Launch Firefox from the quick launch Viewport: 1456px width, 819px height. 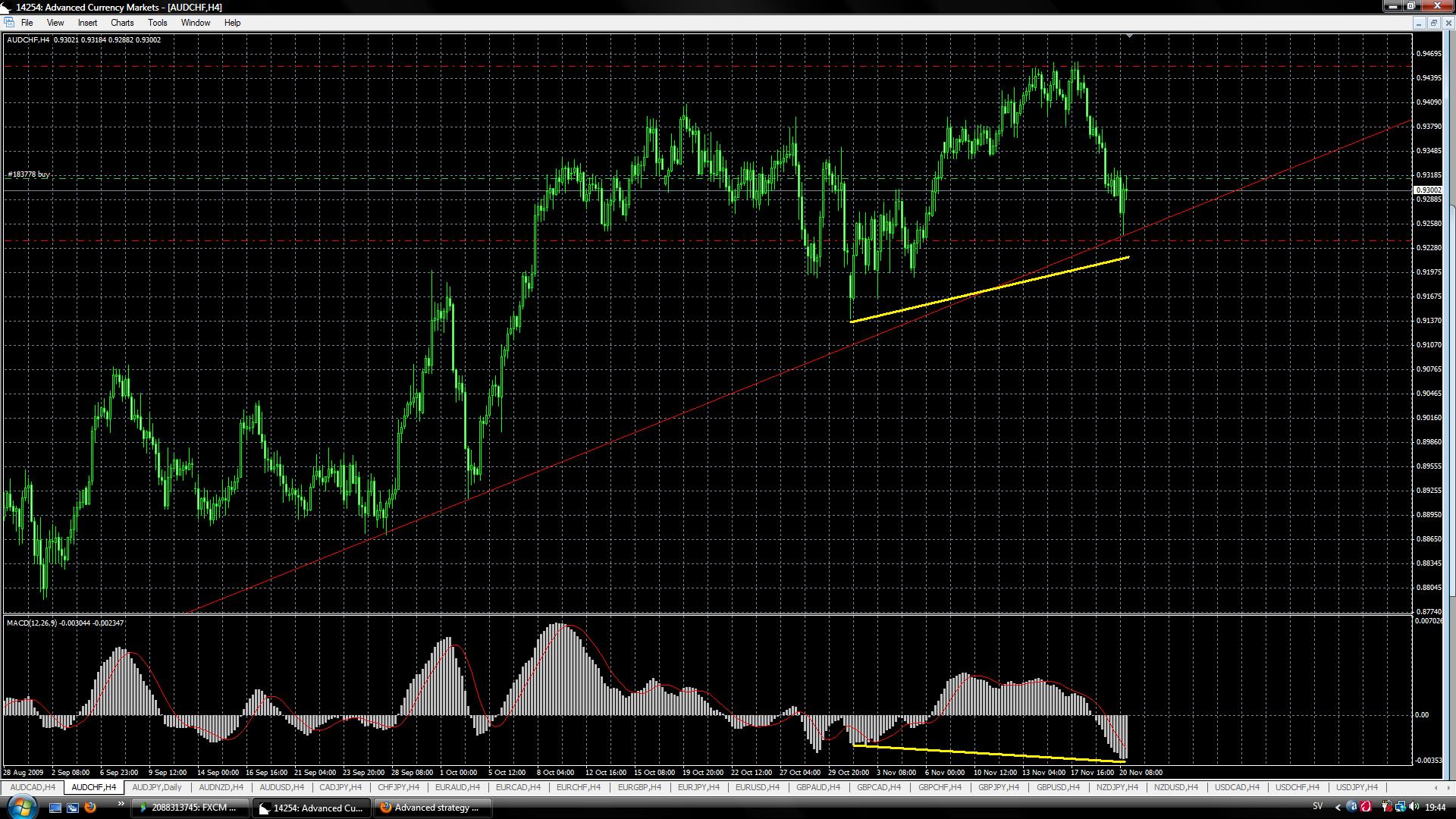click(90, 808)
